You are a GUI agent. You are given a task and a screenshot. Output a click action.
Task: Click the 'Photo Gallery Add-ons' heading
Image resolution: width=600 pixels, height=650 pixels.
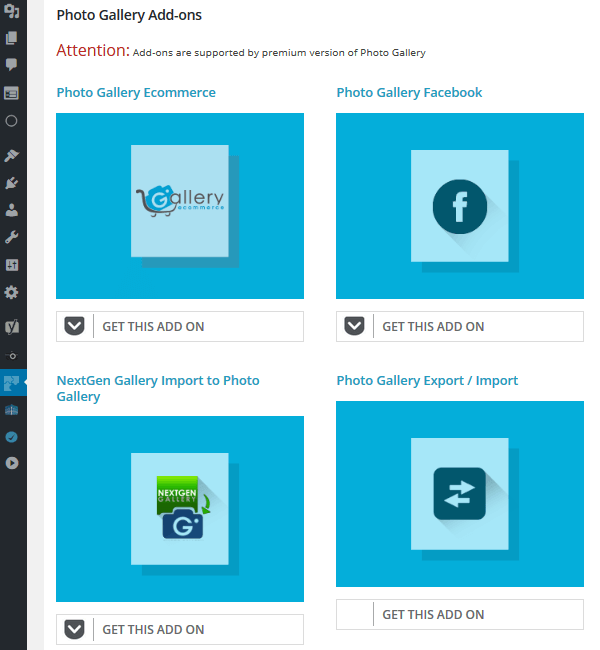(129, 15)
